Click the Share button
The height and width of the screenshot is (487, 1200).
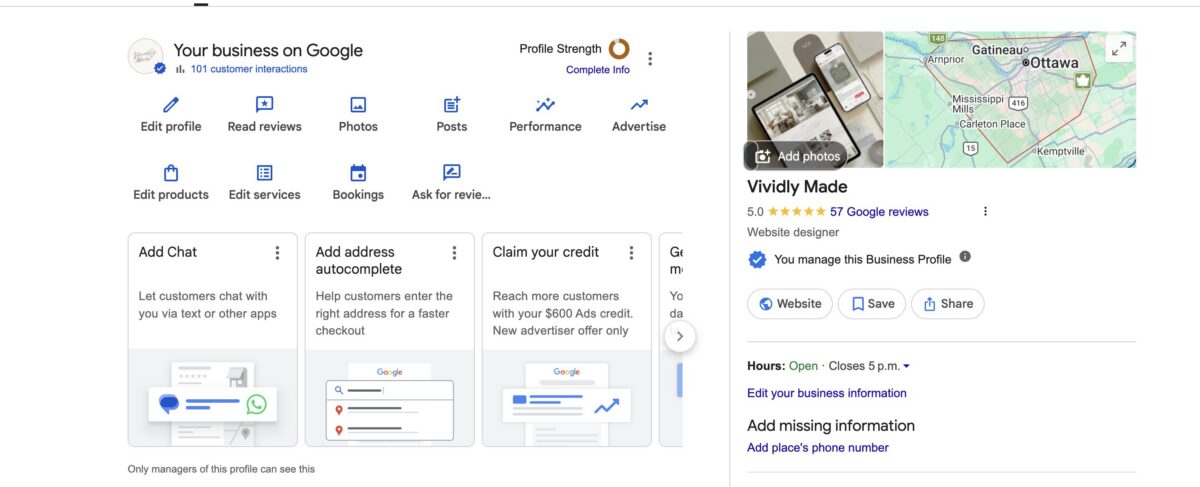click(948, 304)
